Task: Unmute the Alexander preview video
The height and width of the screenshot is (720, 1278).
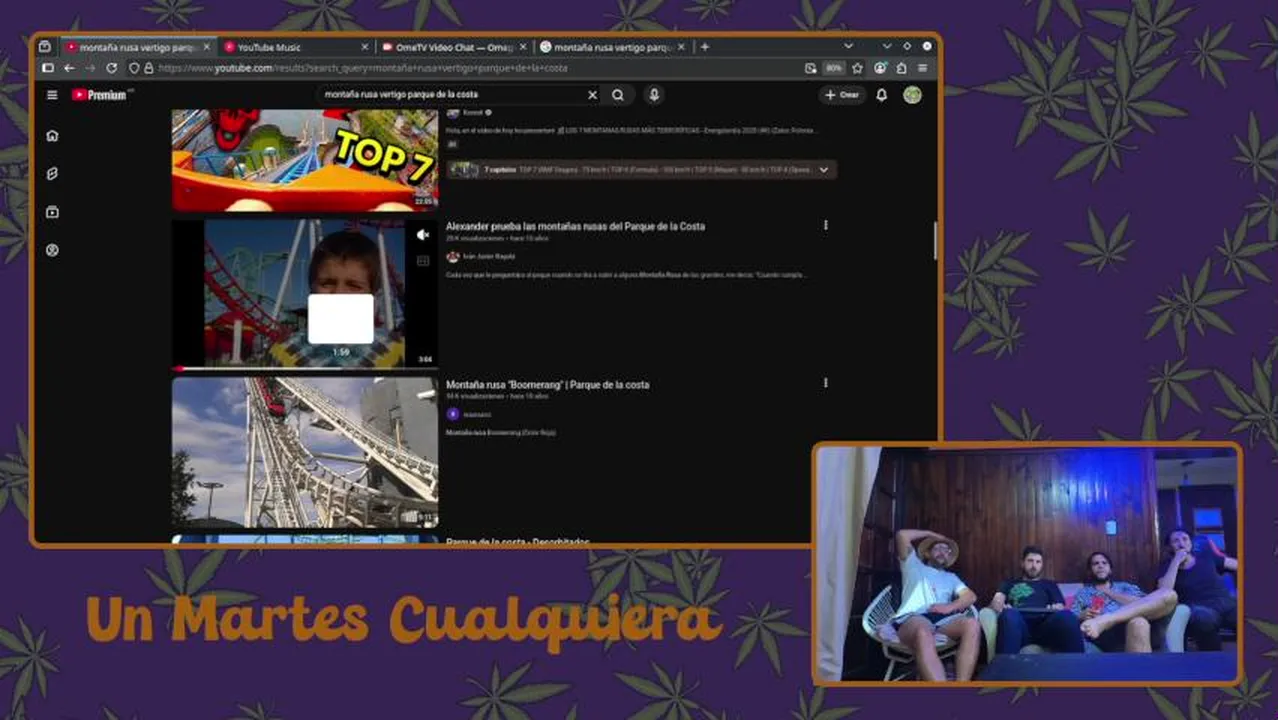Action: 423,234
